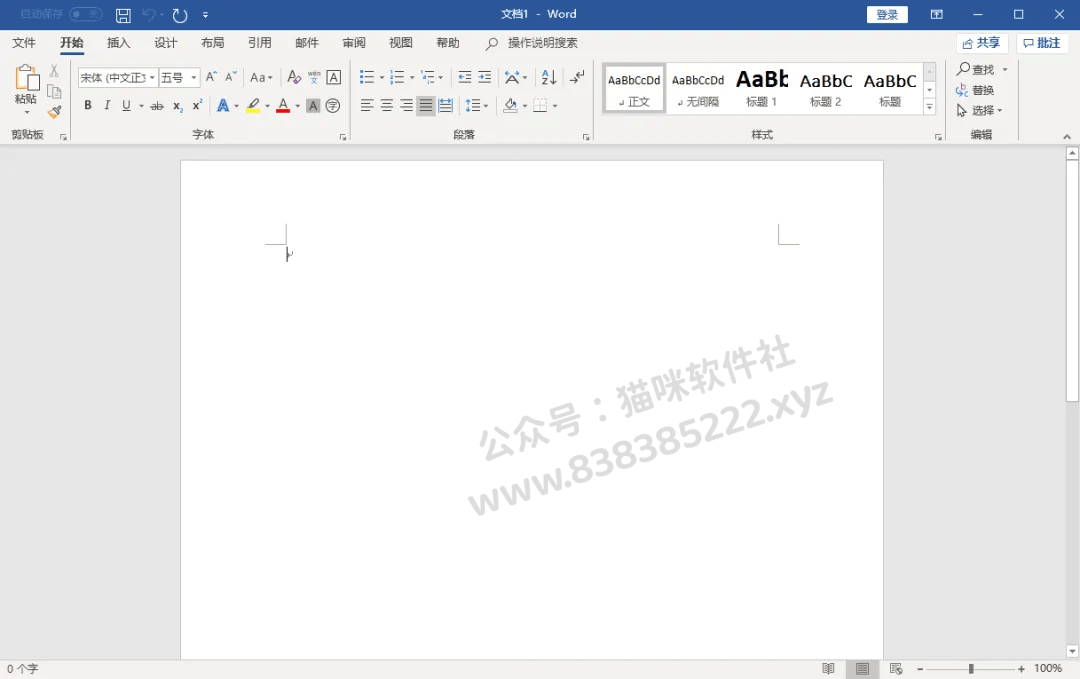Apply distributed alignment to the paragraph
The width and height of the screenshot is (1080, 679).
point(446,105)
